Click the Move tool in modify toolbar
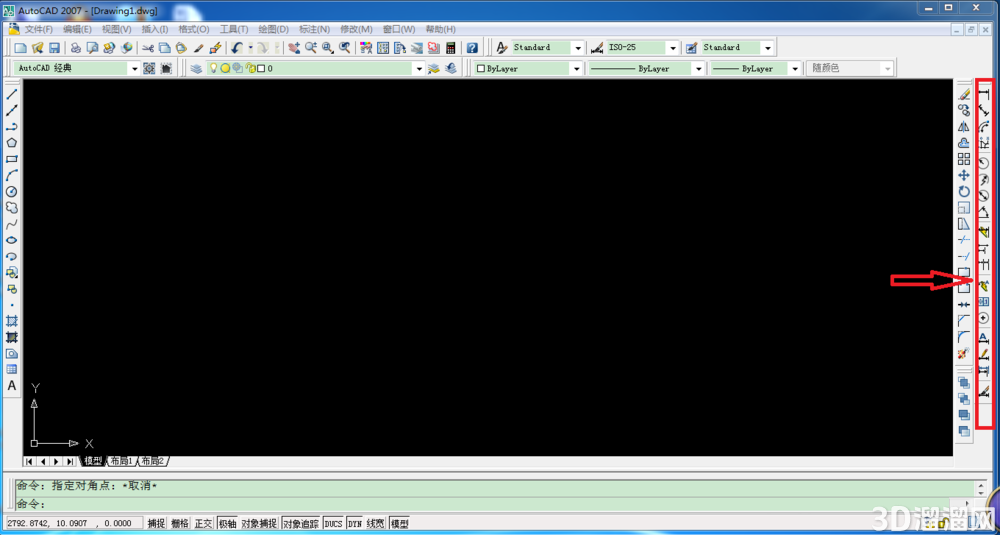The width and height of the screenshot is (1000, 535). pos(964,175)
